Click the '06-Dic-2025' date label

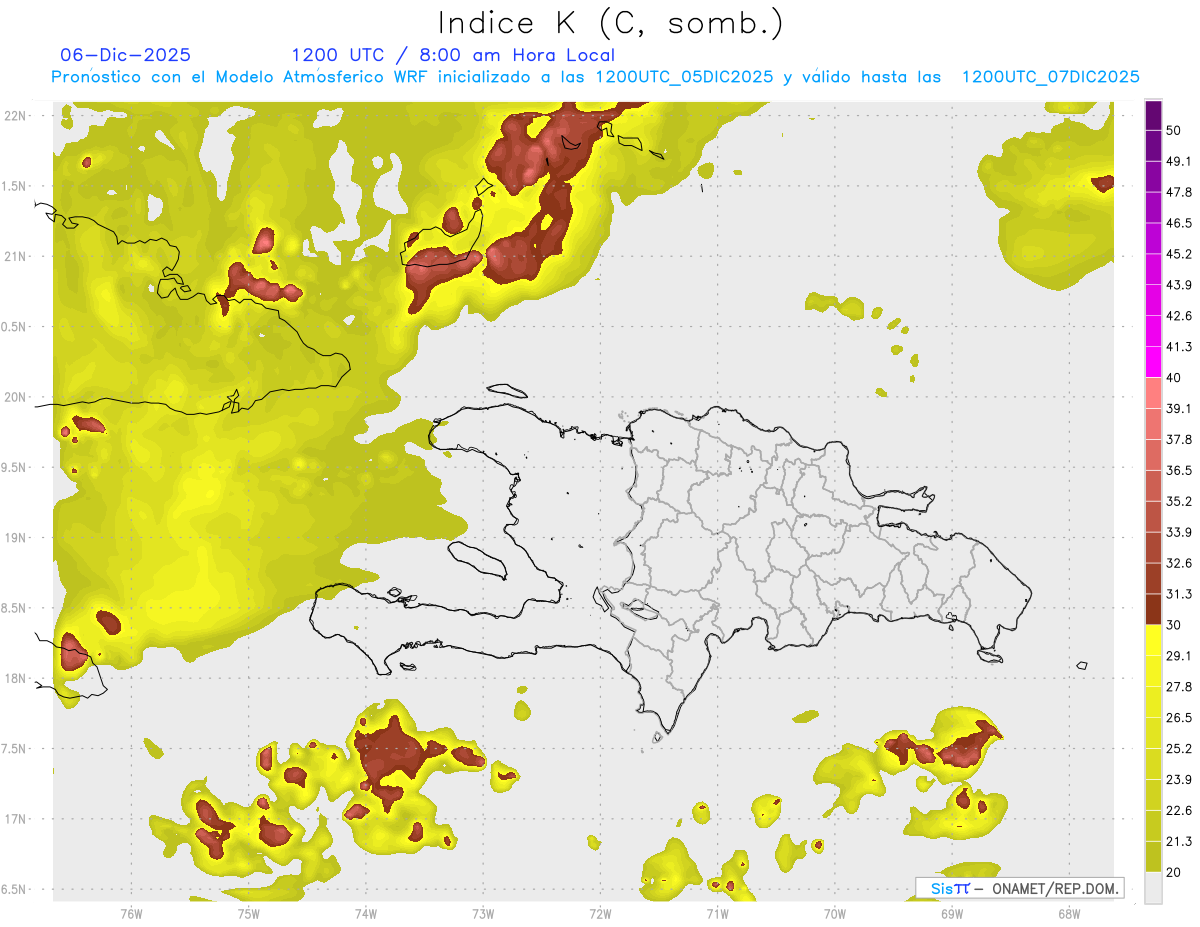pyautogui.click(x=126, y=55)
